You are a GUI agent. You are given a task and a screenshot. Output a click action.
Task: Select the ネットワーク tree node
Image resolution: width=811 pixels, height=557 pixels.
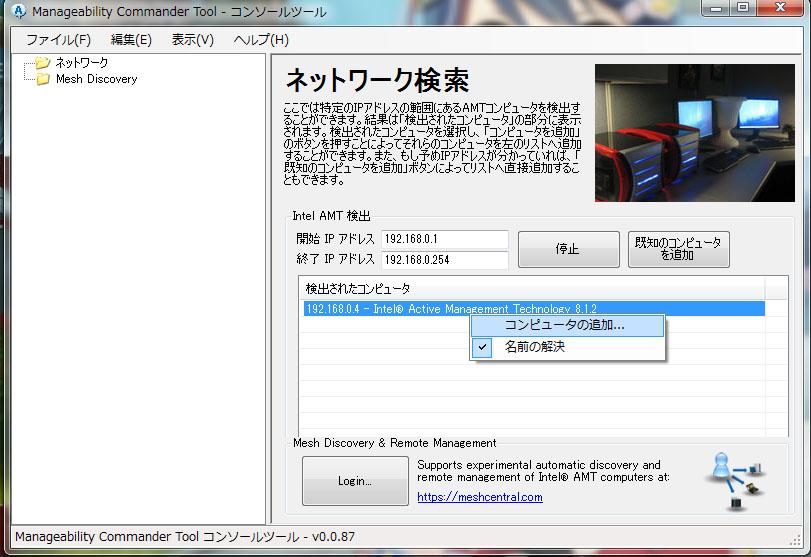[82, 63]
